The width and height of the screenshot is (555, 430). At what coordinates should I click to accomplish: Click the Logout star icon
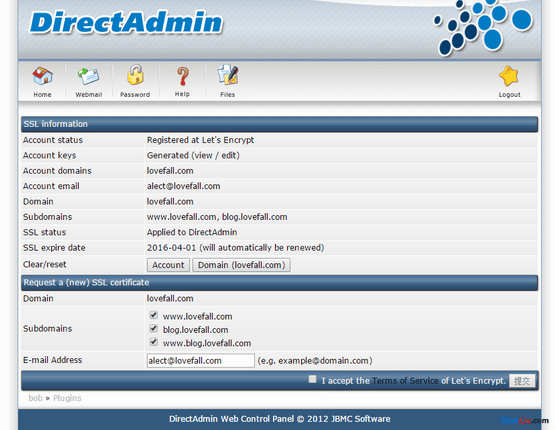[x=509, y=76]
